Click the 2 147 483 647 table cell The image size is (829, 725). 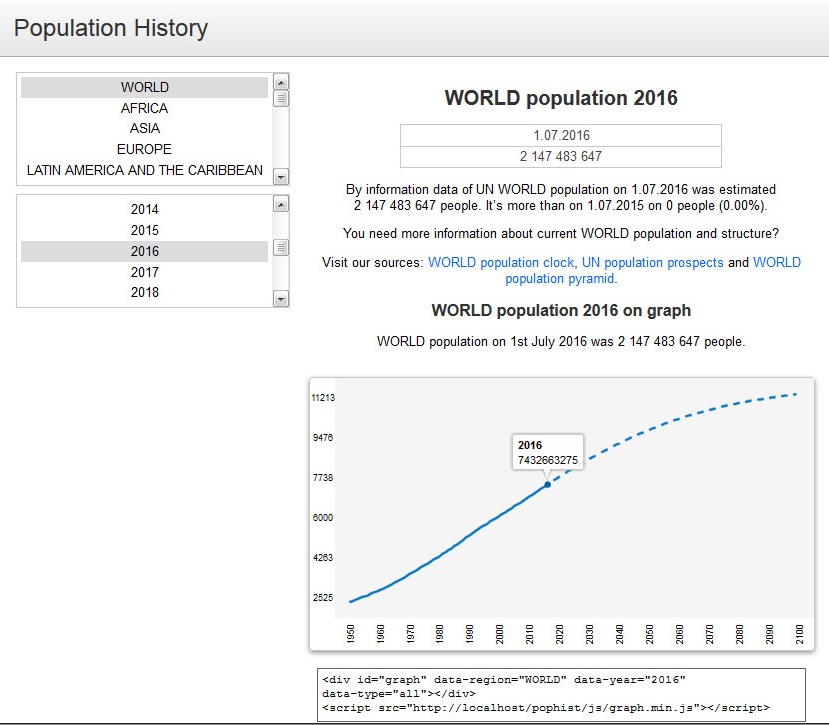click(561, 157)
